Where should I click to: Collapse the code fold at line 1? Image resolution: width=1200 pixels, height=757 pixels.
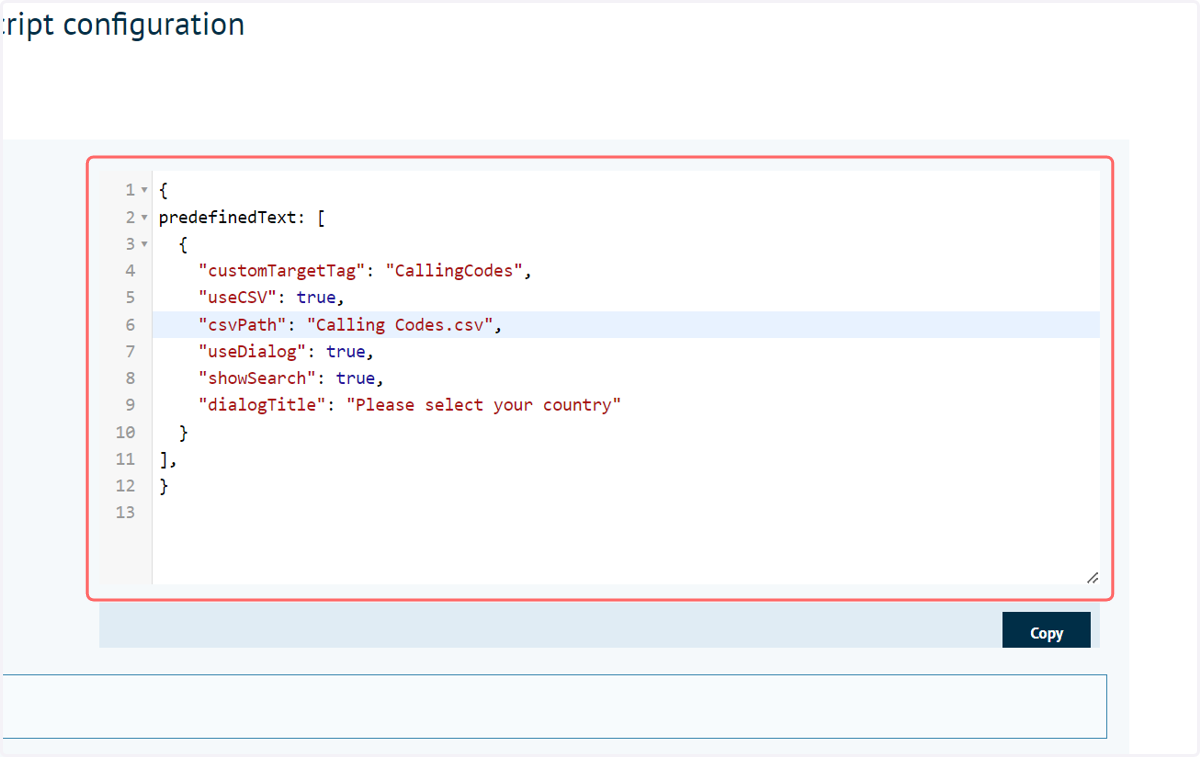click(x=145, y=190)
